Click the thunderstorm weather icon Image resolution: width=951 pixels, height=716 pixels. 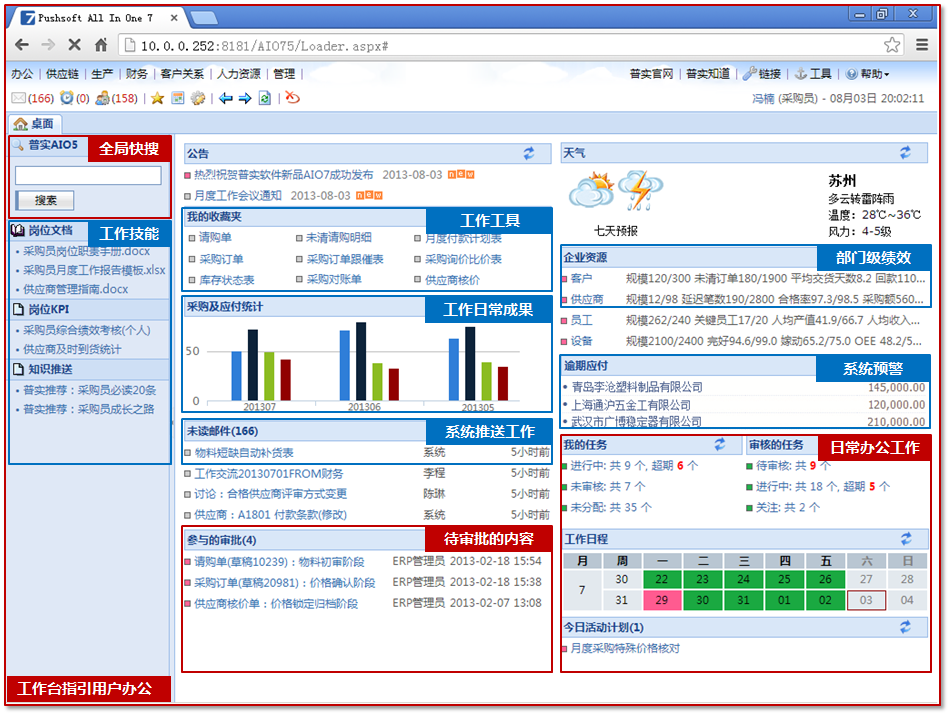(640, 190)
